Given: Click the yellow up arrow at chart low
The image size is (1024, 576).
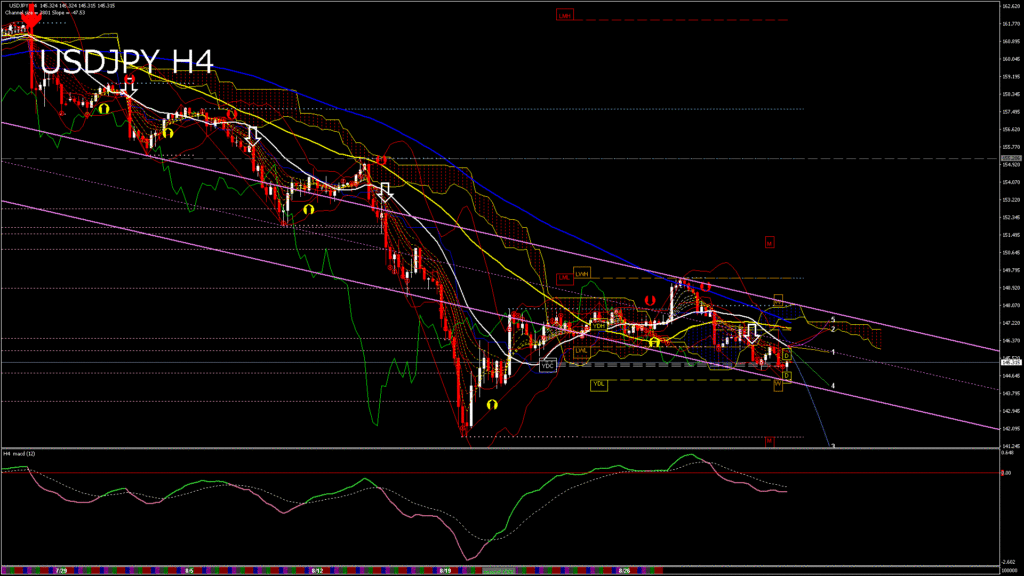Looking at the screenshot, I should pyautogui.click(x=492, y=404).
